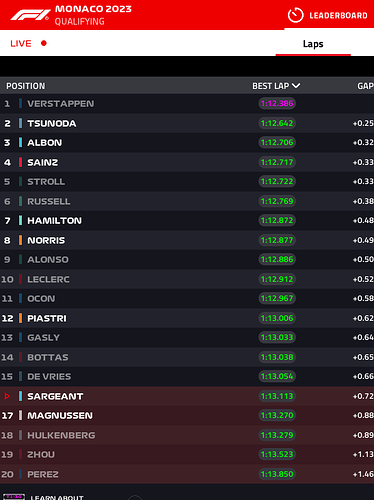Image resolution: width=374 pixels, height=500 pixels.
Task: Select Tsunoda's row in standings
Action: click(187, 123)
